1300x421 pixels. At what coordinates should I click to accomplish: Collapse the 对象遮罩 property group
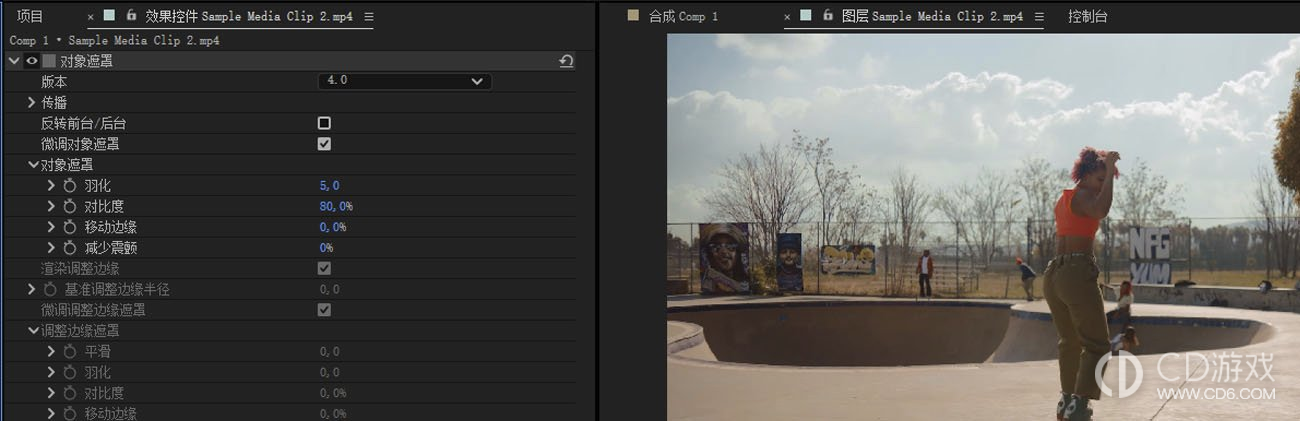33,165
